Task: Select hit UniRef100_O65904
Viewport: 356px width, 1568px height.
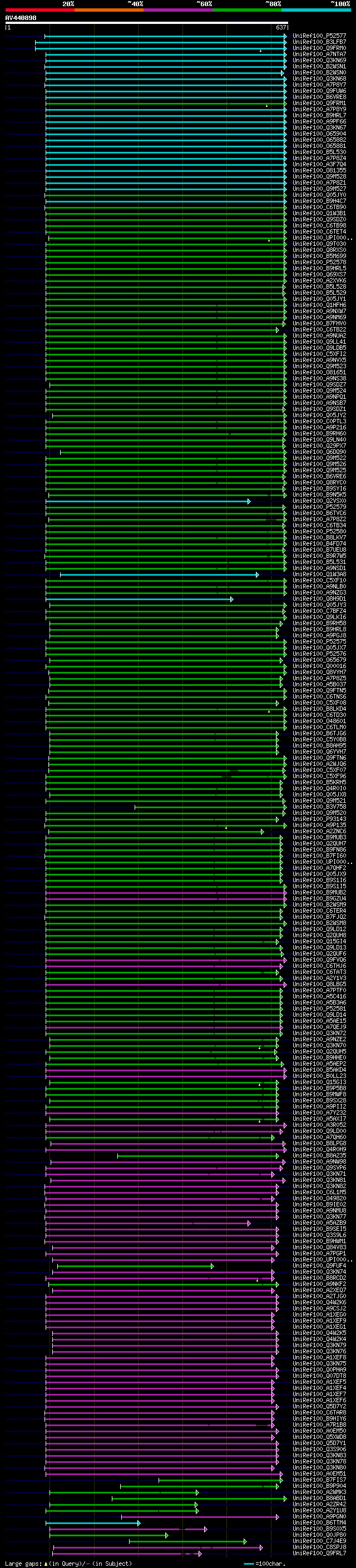Action: tap(319, 134)
